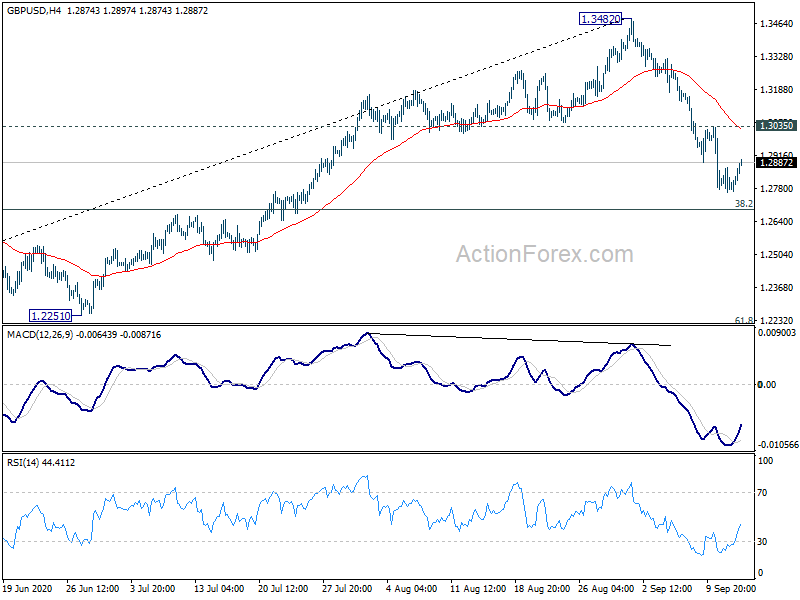This screenshot has height=600, width=800.
Task: Click the 26 Aug 04:00 time label
Action: click(606, 588)
